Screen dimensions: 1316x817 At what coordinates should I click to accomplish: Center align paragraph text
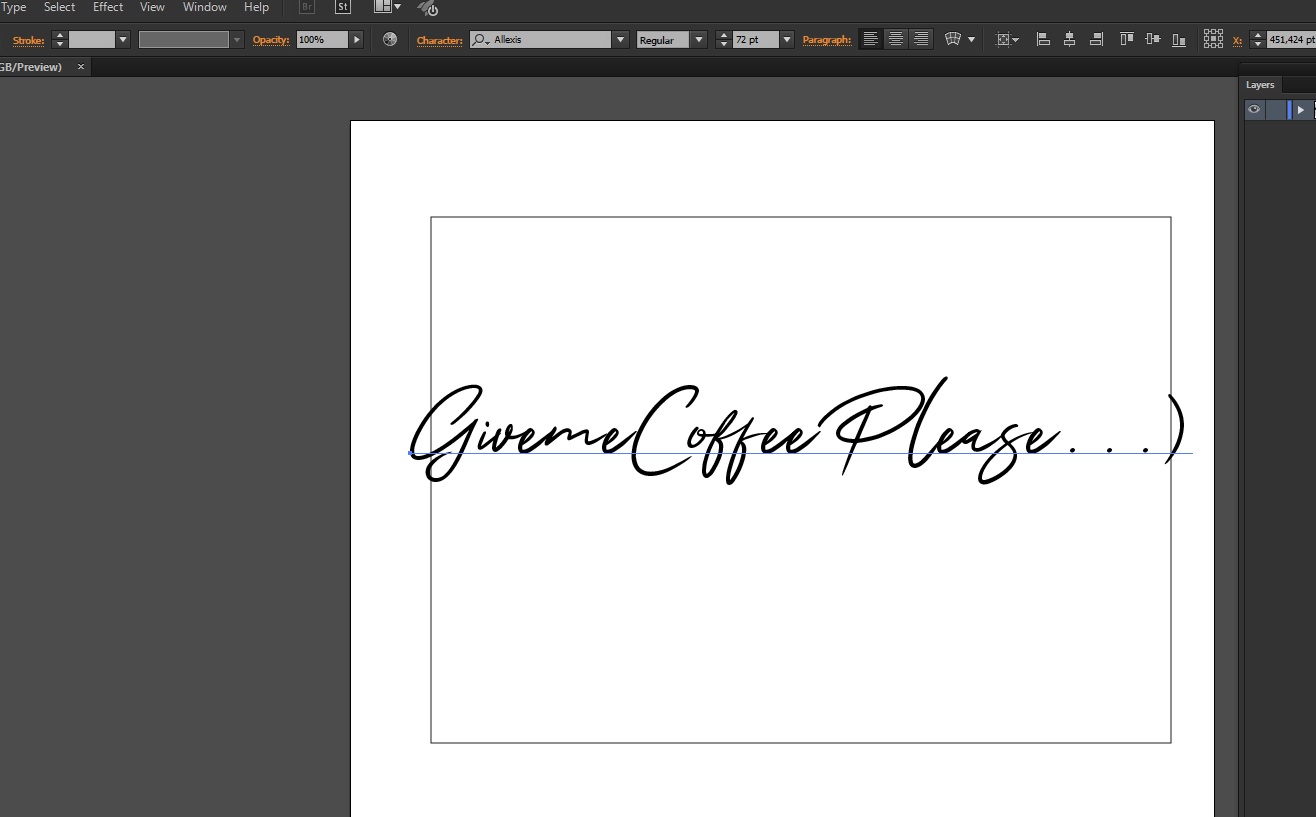pos(896,39)
